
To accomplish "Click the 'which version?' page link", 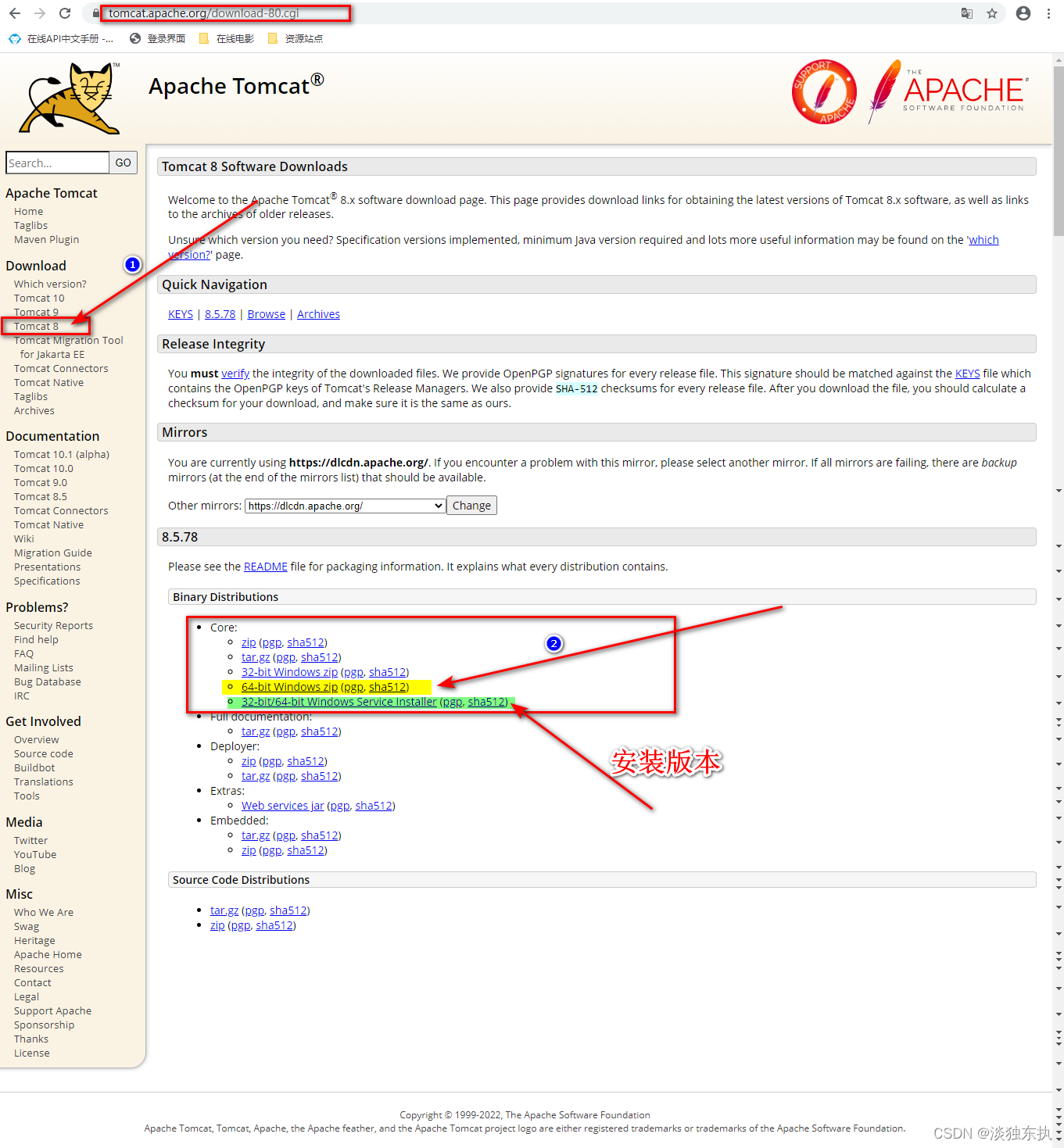I will click(x=983, y=240).
